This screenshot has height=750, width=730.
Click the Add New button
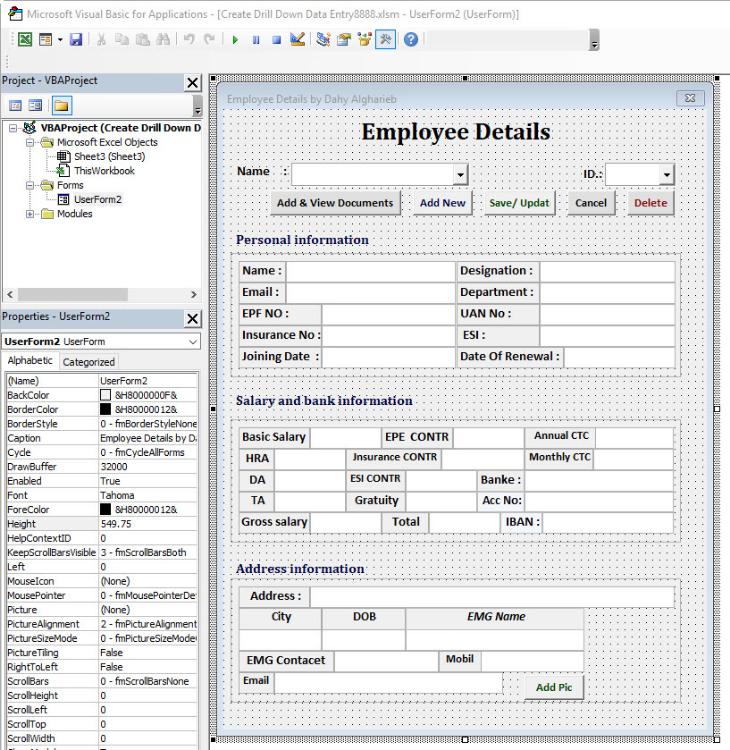pyautogui.click(x=442, y=203)
